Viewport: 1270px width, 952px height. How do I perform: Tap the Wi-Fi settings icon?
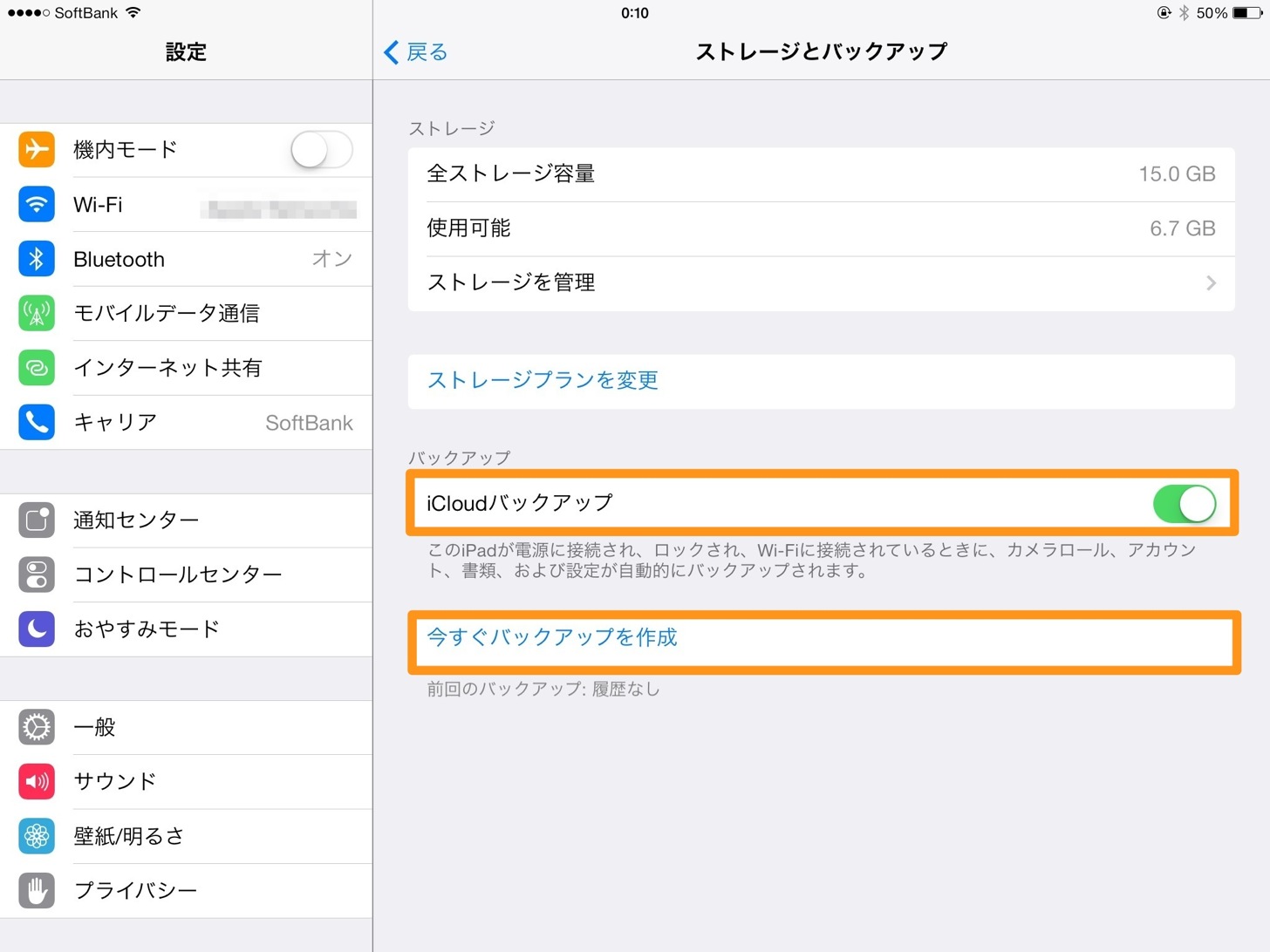pos(37,205)
